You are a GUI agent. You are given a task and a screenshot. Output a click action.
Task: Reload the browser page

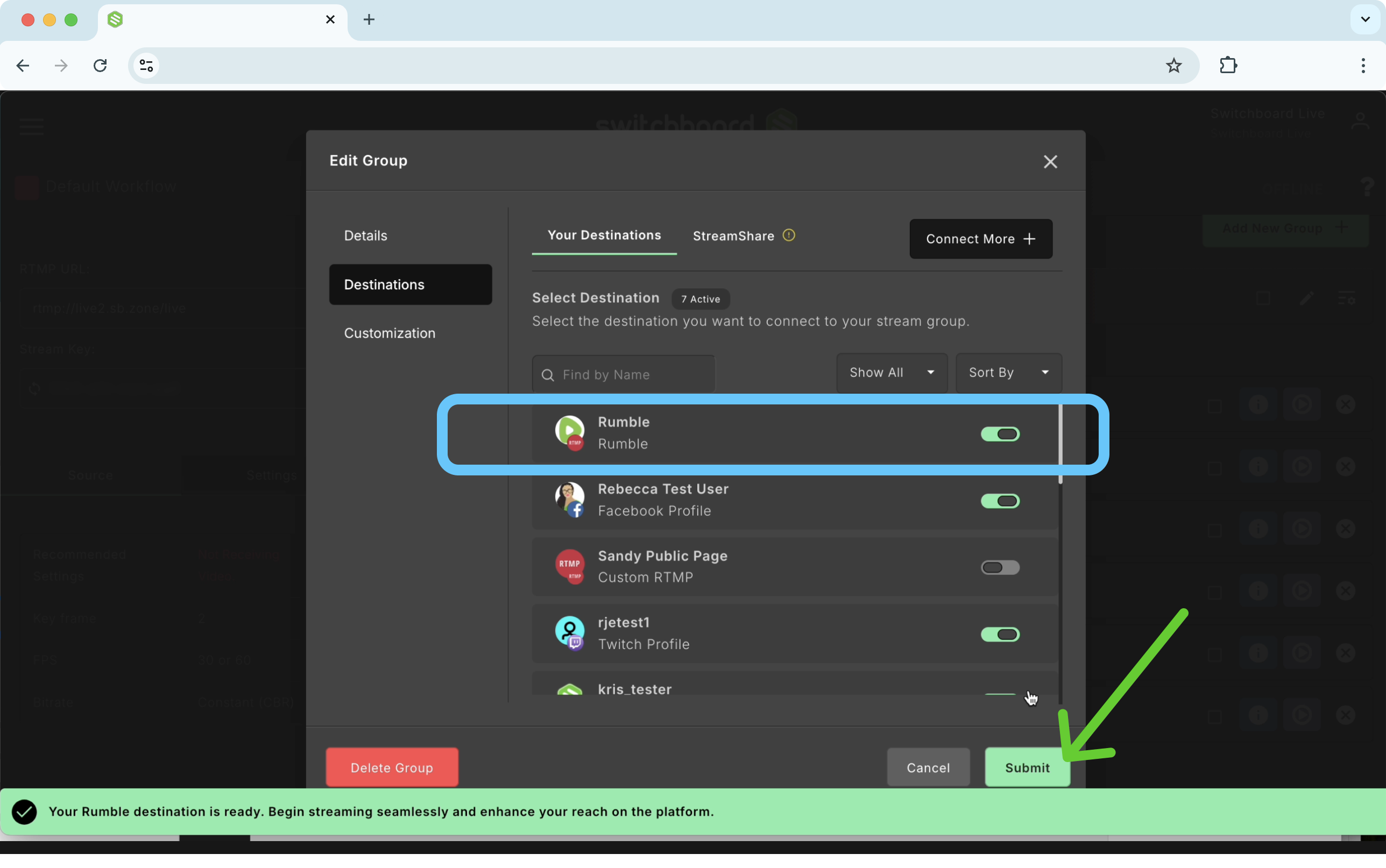pos(100,66)
